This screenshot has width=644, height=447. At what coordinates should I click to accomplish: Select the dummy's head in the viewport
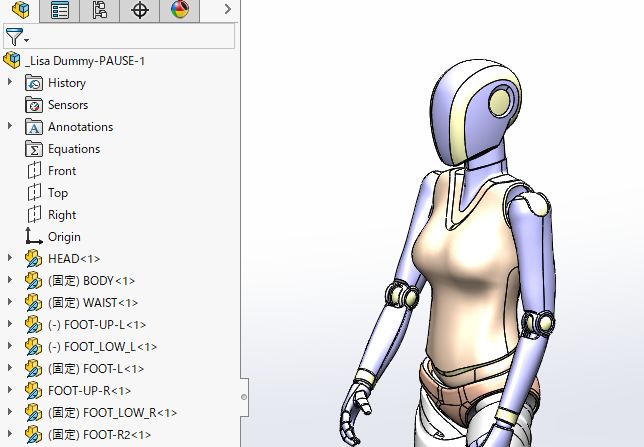pyautogui.click(x=474, y=113)
